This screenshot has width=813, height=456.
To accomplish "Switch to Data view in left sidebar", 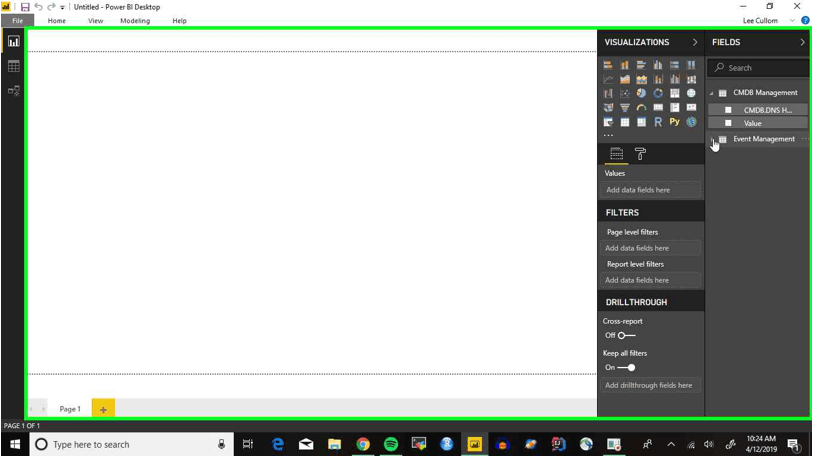I will 13,66.
